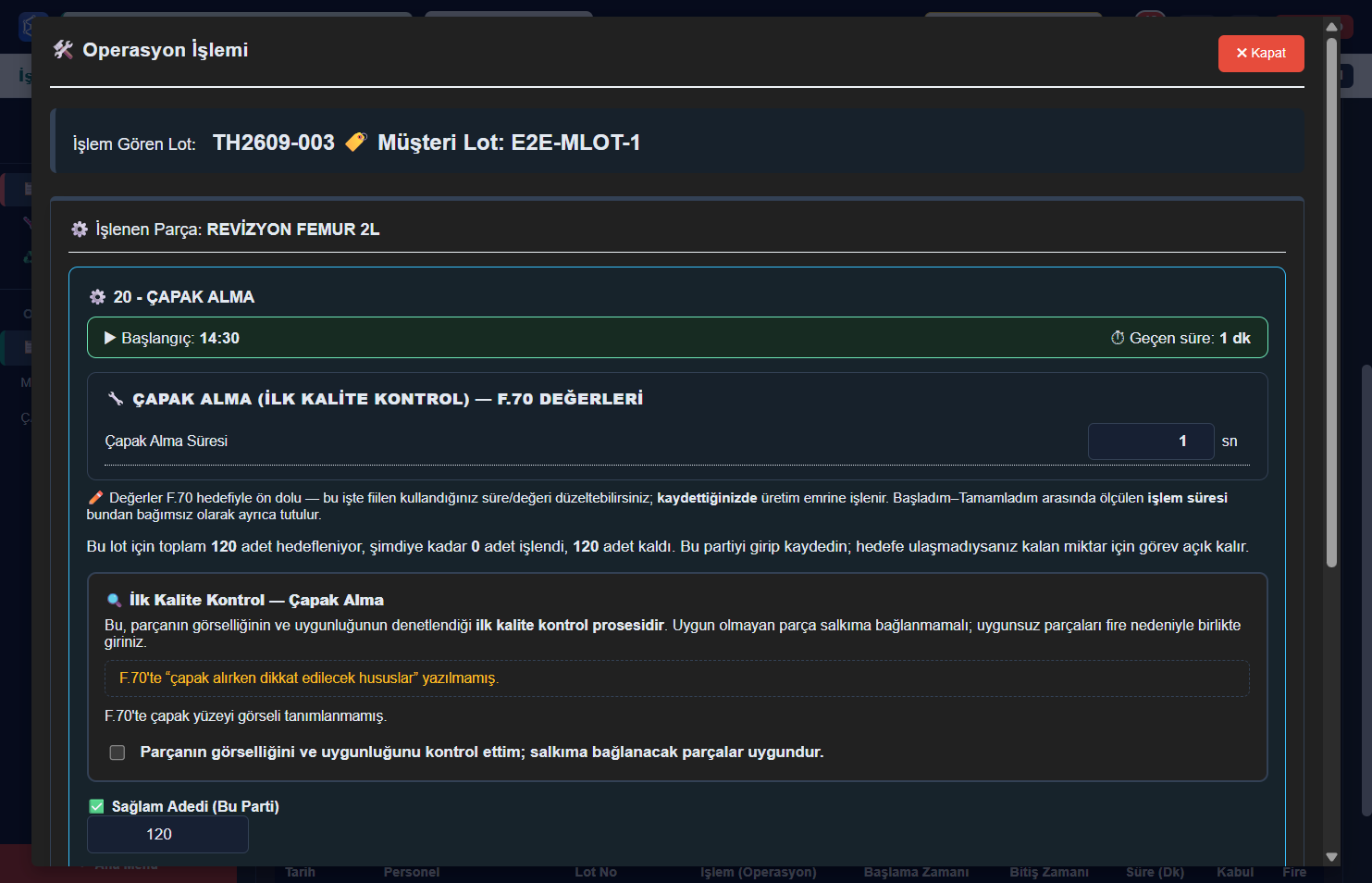Click the magnifier icon beside İlk Kalite Kontrol
Screen dimensions: 1372x883
pos(115,600)
